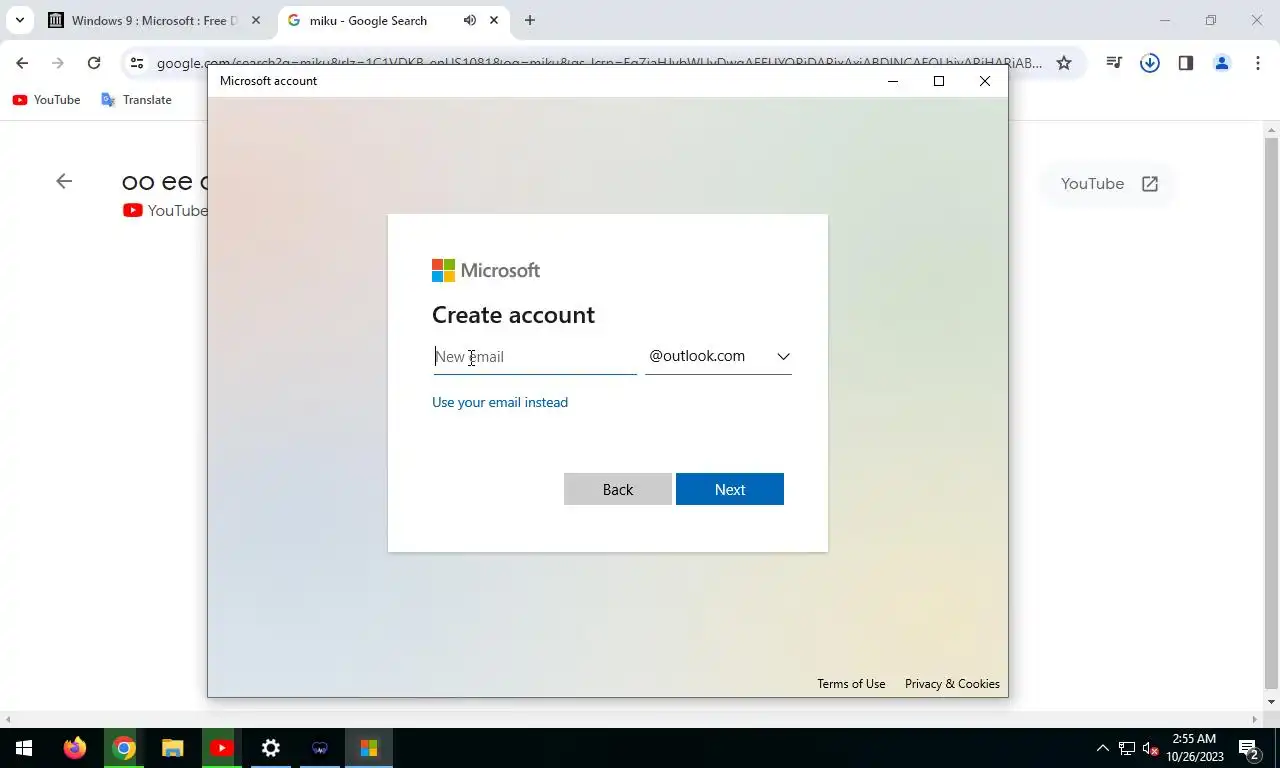Screen dimensions: 1280x768
Task: Open Chrome tab search dropdown arrow
Action: coord(19,20)
